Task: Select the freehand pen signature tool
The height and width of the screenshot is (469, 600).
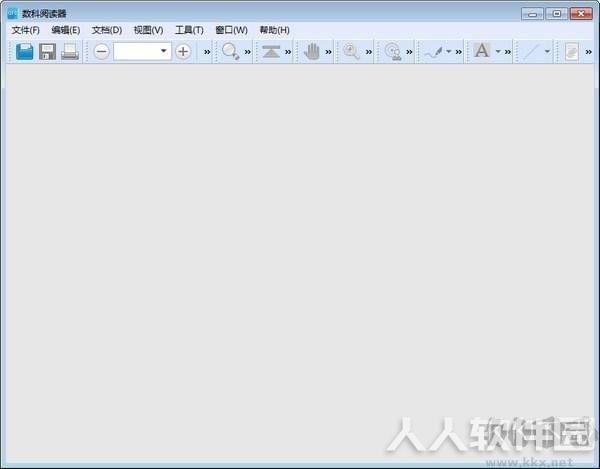Action: pyautogui.click(x=434, y=52)
